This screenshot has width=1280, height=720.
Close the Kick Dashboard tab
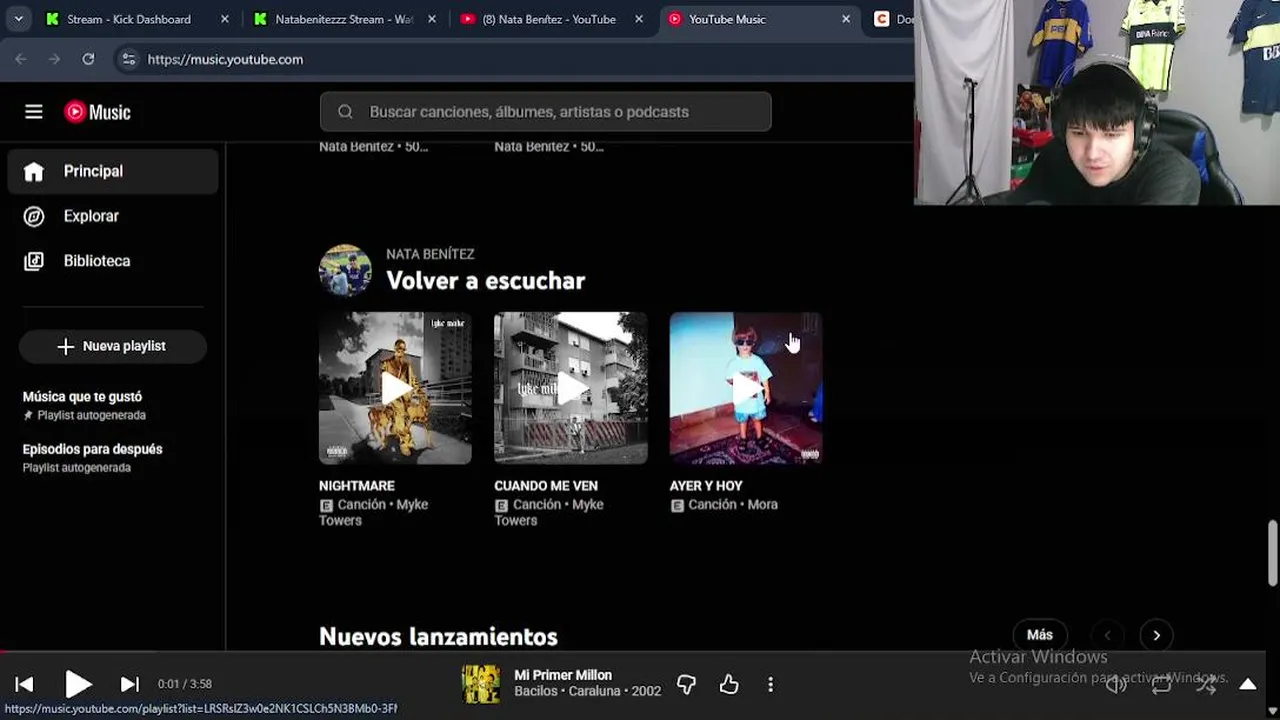225,19
